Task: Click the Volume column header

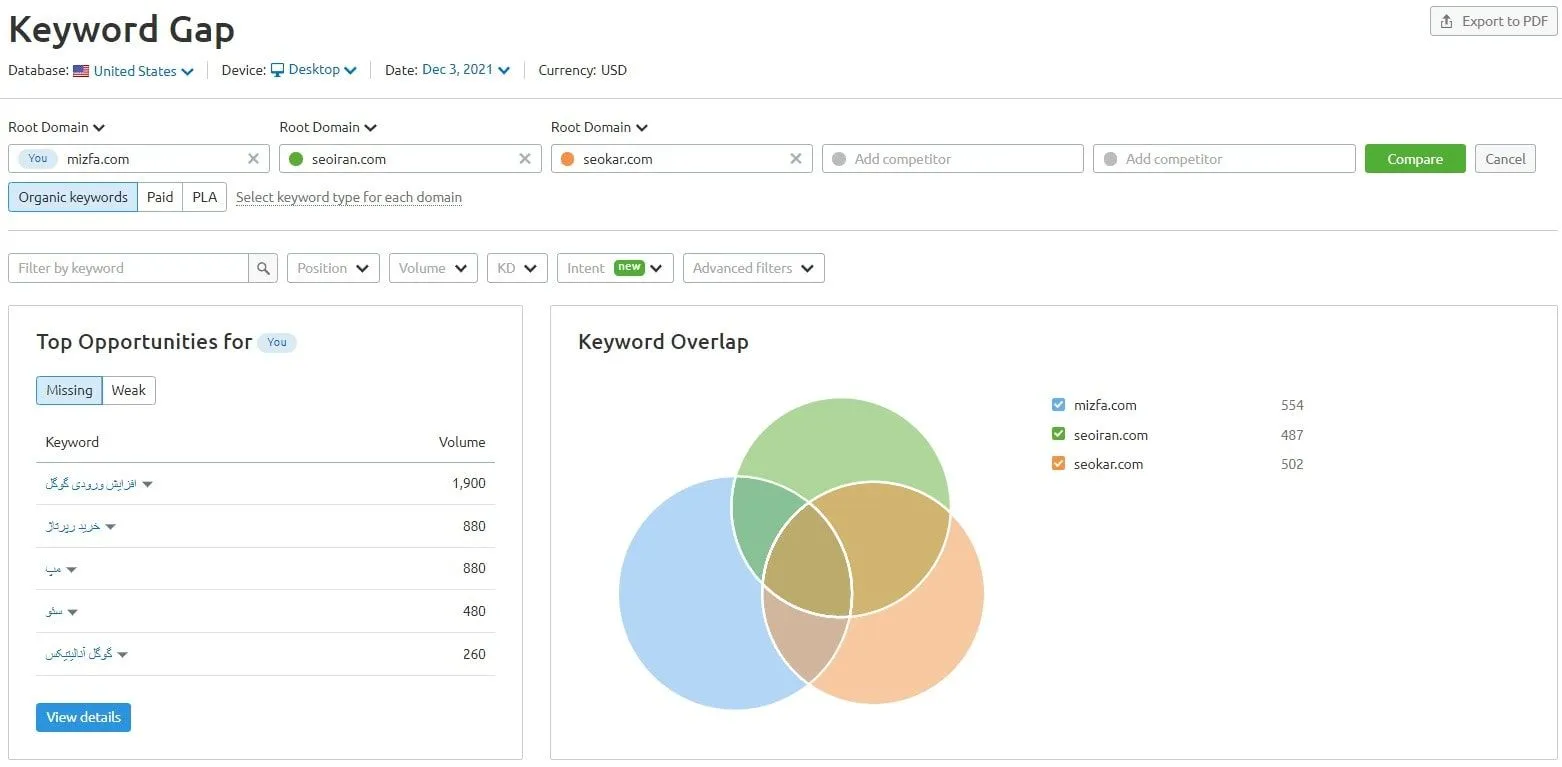Action: pos(462,442)
